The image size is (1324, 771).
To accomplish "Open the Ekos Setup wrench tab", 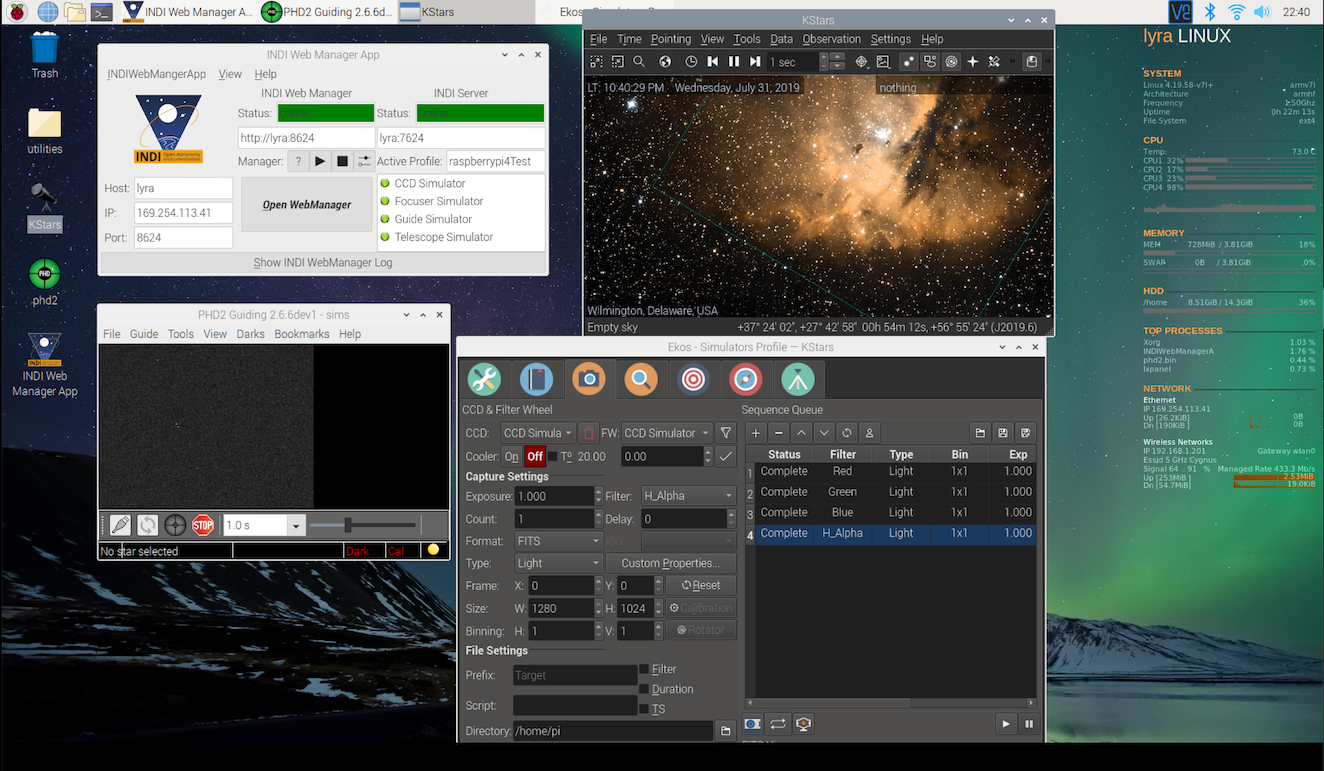I will pos(484,379).
